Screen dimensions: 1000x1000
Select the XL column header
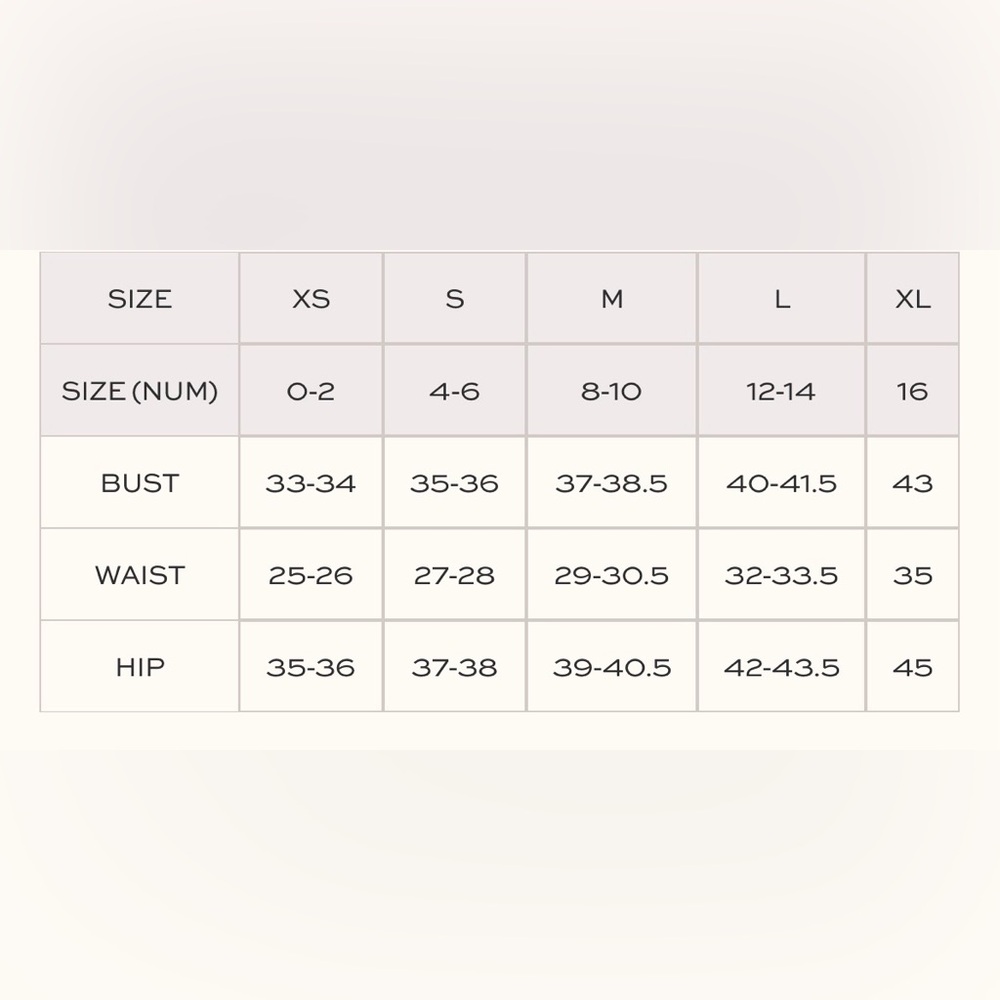tap(913, 298)
